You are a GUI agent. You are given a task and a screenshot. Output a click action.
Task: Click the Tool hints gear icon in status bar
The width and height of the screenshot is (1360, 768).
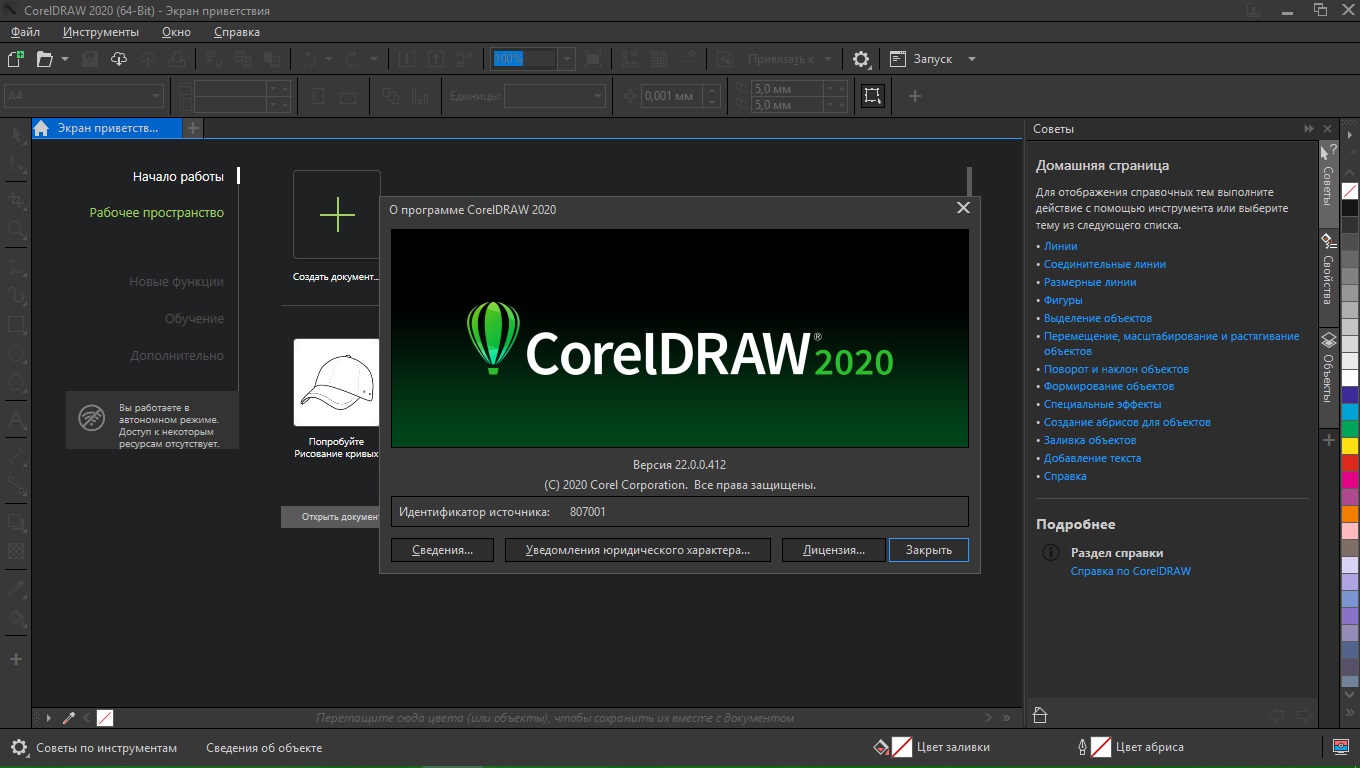click(19, 747)
